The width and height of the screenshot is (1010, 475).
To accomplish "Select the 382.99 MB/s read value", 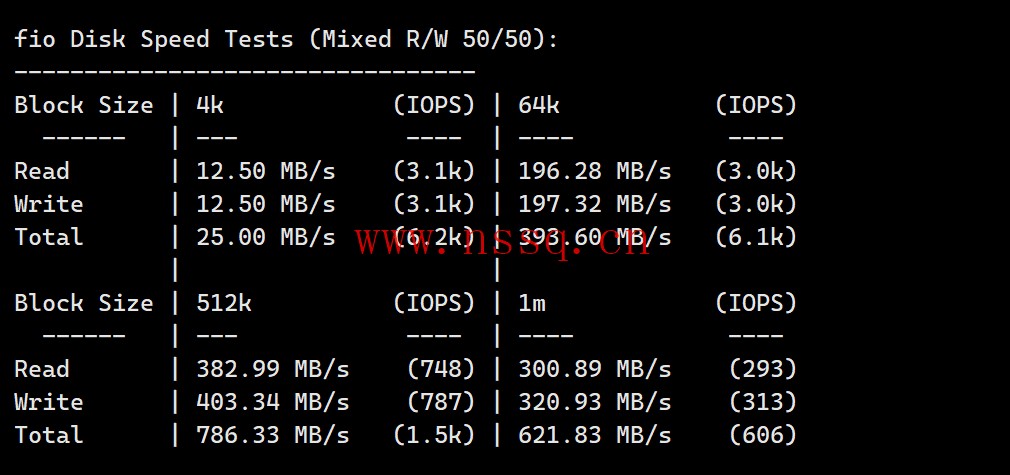I will tap(272, 369).
